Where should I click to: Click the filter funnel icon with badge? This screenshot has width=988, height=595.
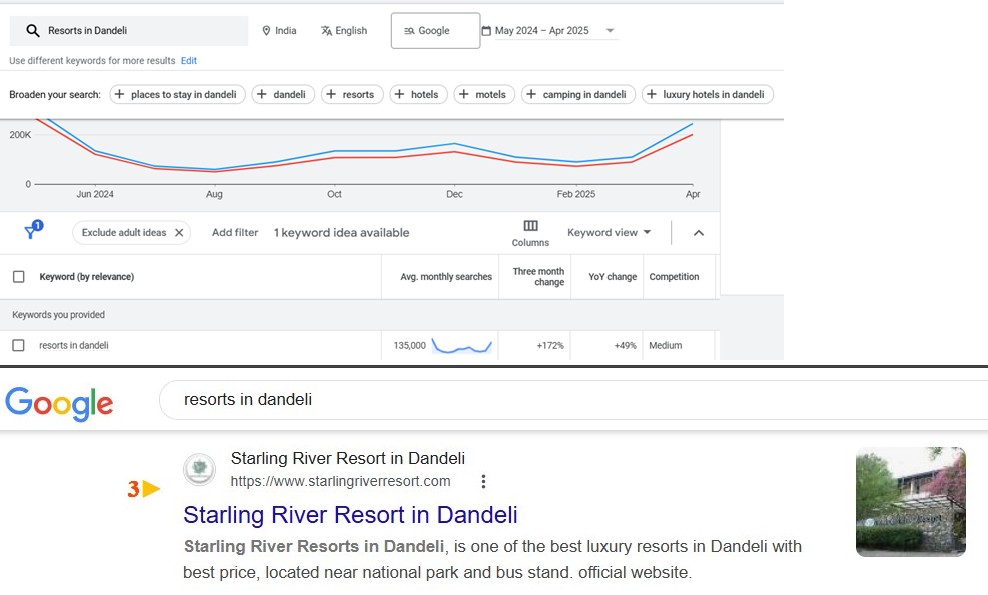pyautogui.click(x=32, y=232)
